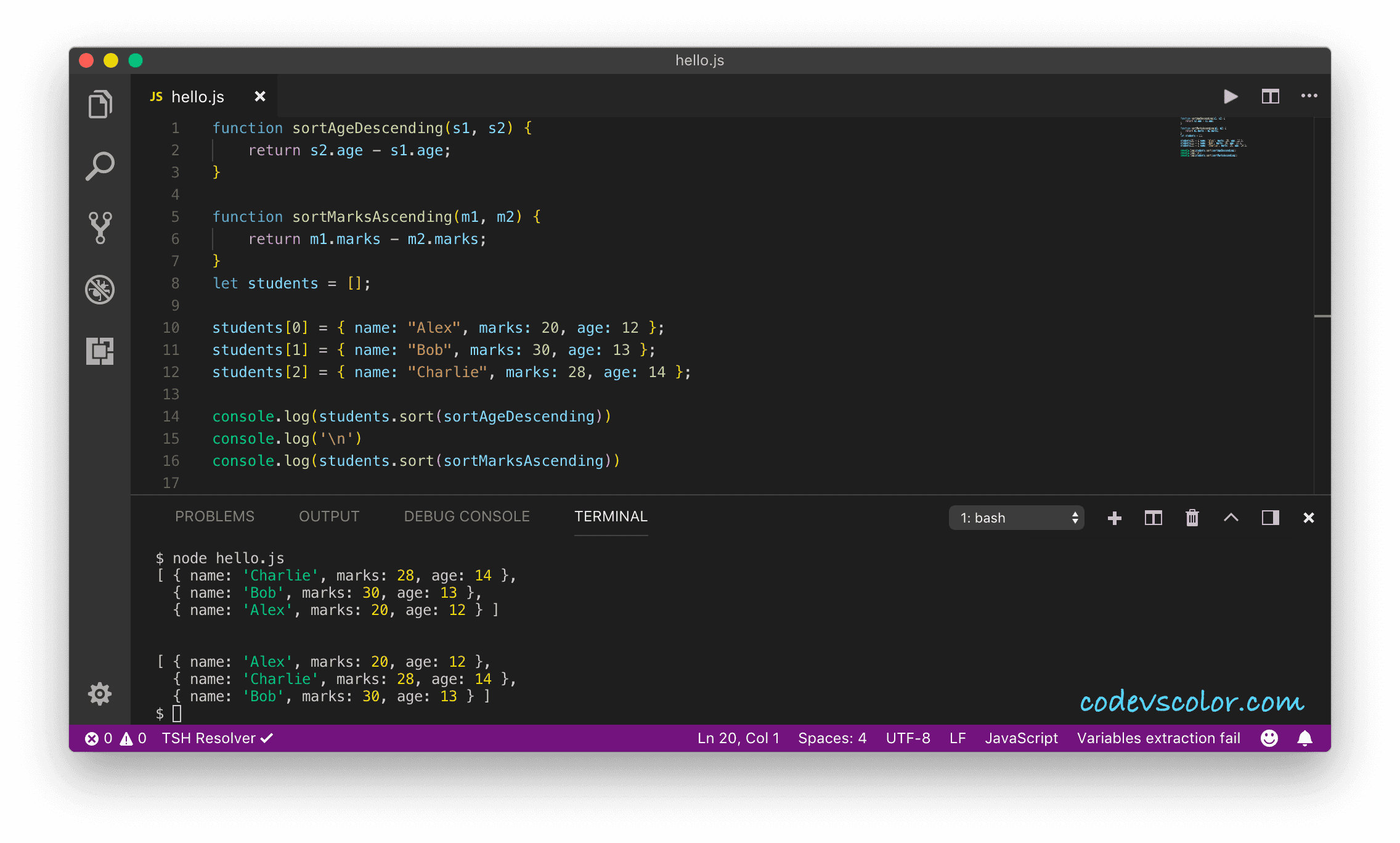Switch to the DEBUG CONSOLE tab
The width and height of the screenshot is (1400, 843).
[466, 516]
